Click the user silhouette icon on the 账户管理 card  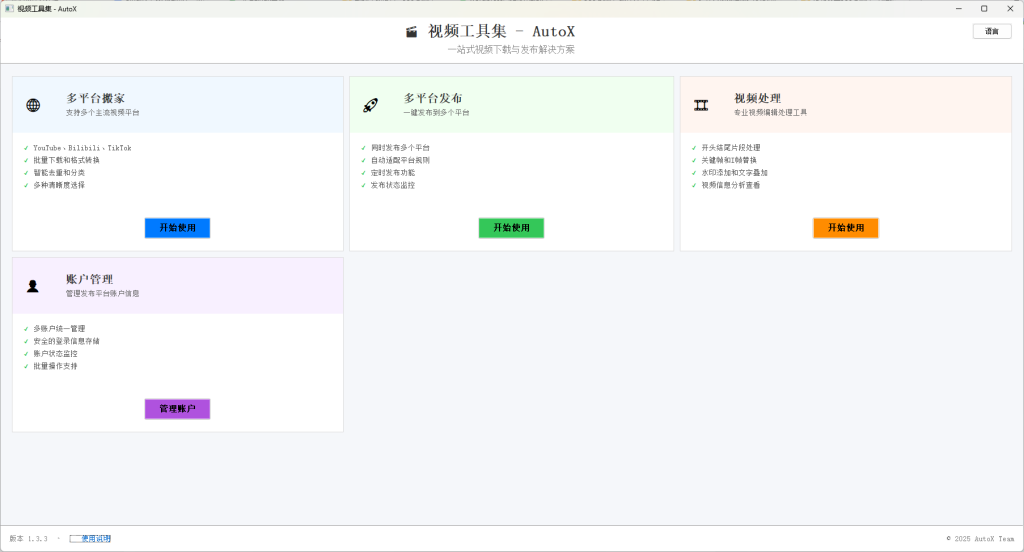33,286
